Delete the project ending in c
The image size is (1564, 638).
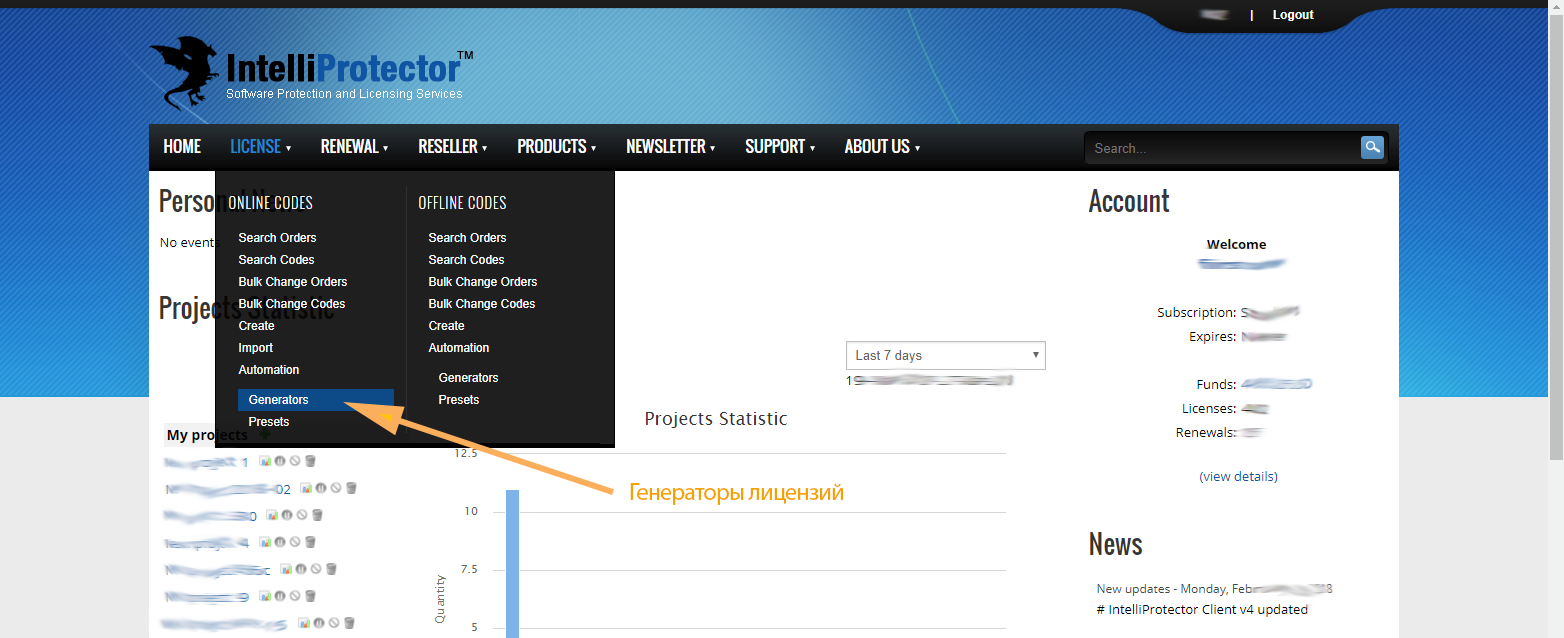pos(331,569)
